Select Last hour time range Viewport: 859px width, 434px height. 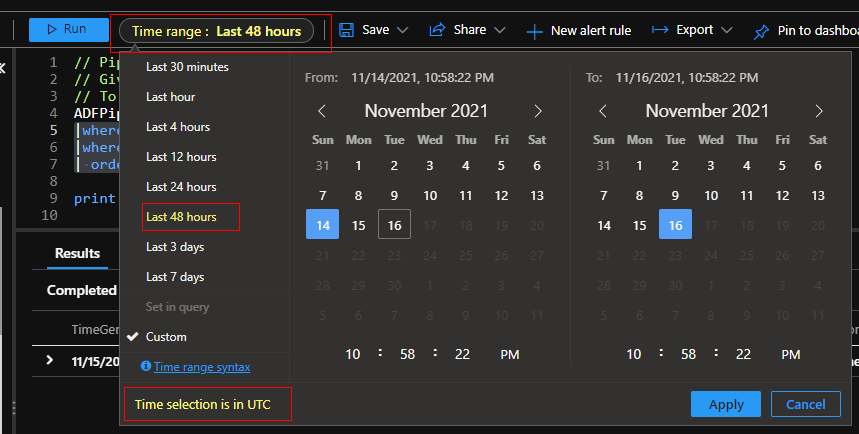[x=170, y=97]
